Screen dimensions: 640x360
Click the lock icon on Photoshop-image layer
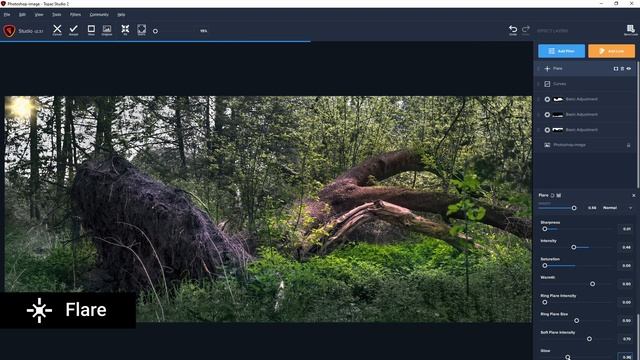[x=629, y=145]
